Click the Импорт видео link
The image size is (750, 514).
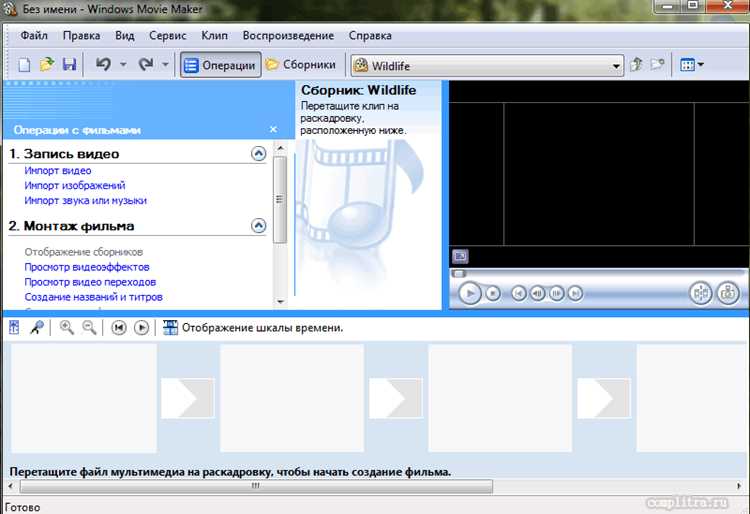tap(58, 171)
